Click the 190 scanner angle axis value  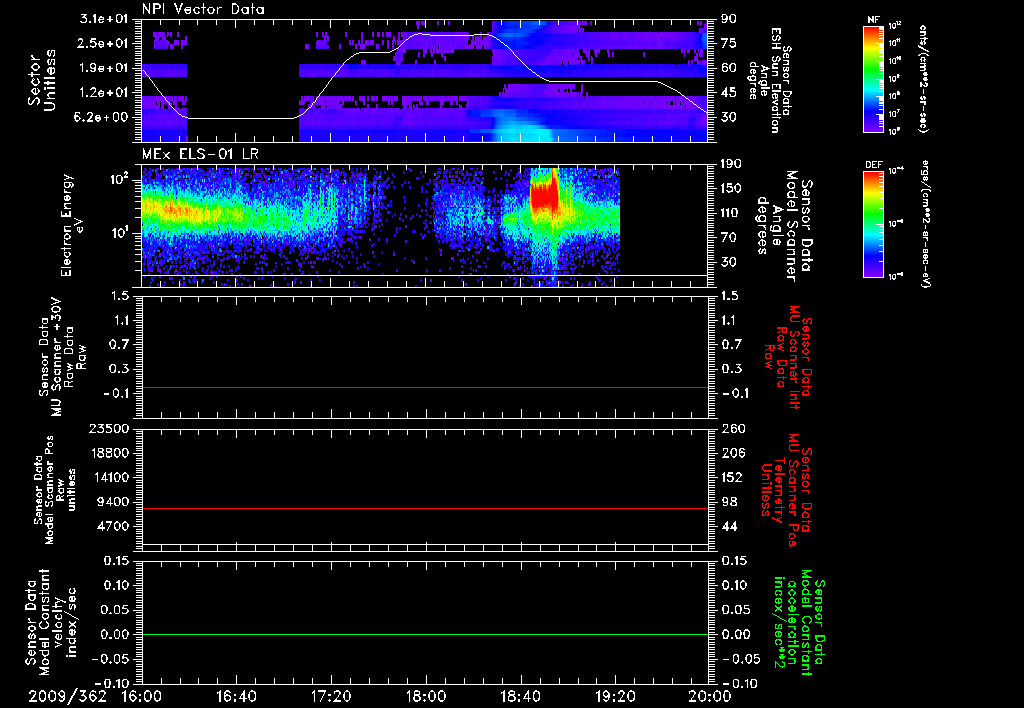pyautogui.click(x=731, y=164)
